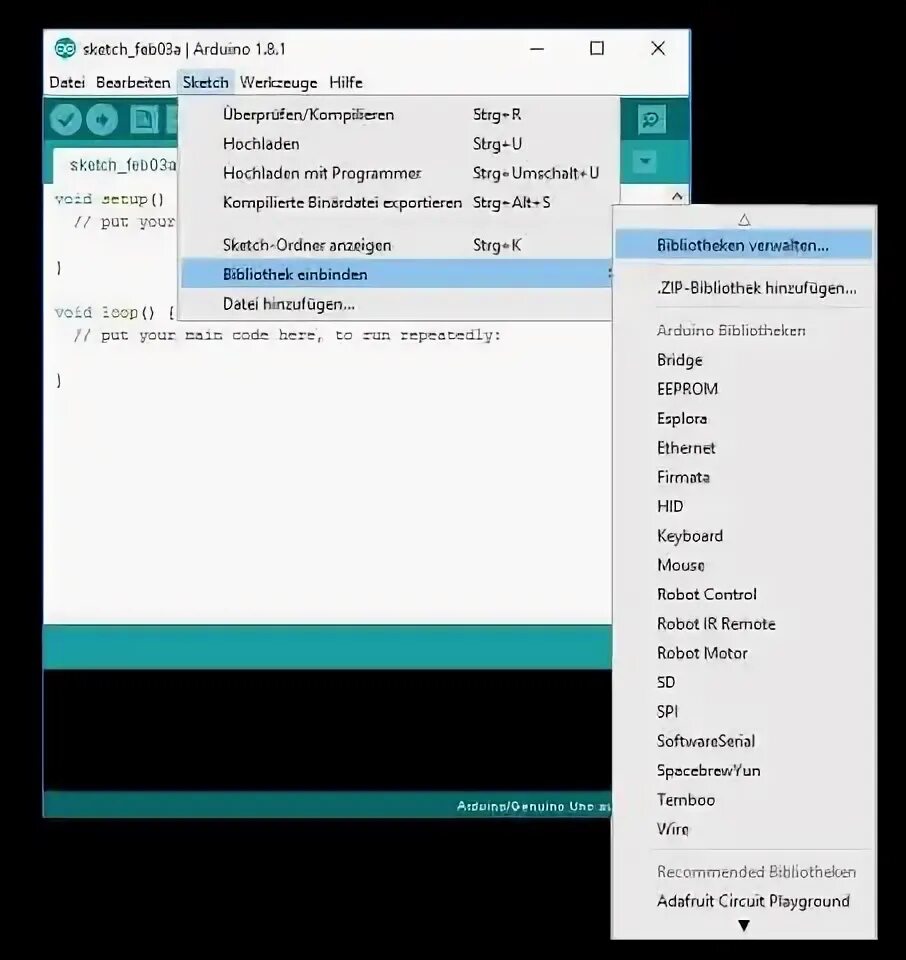Include the Wire library
This screenshot has height=960, width=906.
click(743, 829)
